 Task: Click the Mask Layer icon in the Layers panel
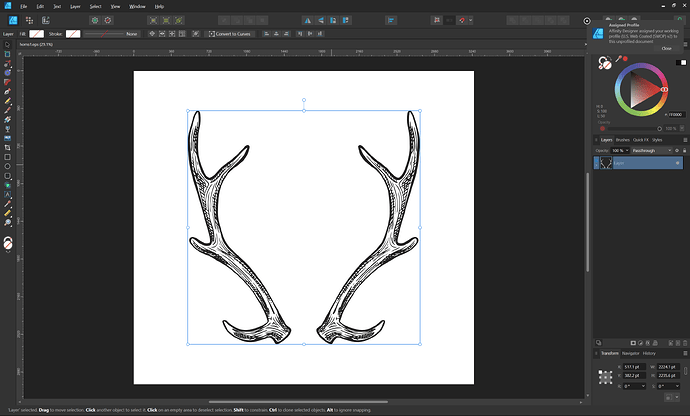coord(633,343)
